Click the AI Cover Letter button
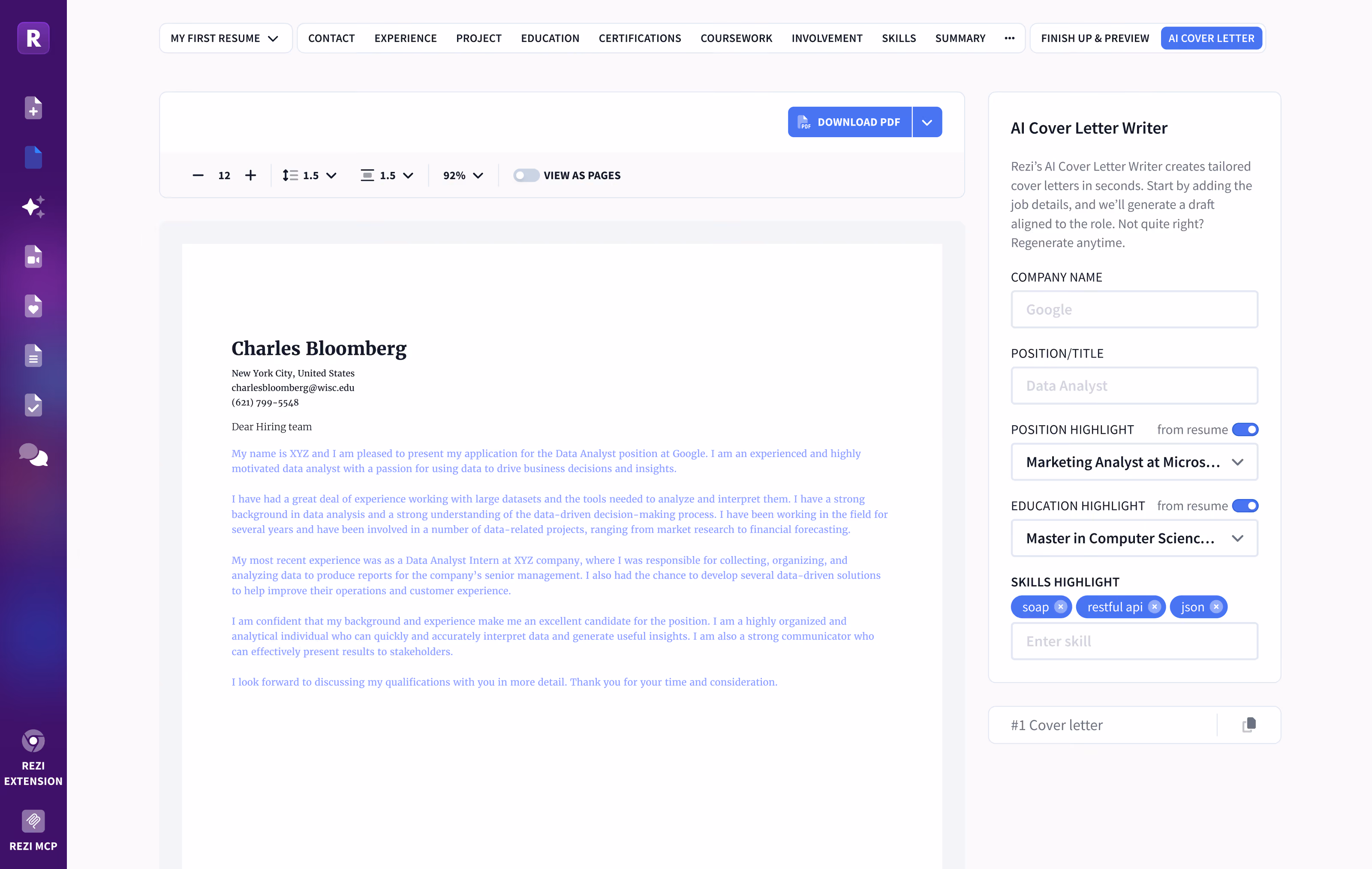 (x=1211, y=38)
